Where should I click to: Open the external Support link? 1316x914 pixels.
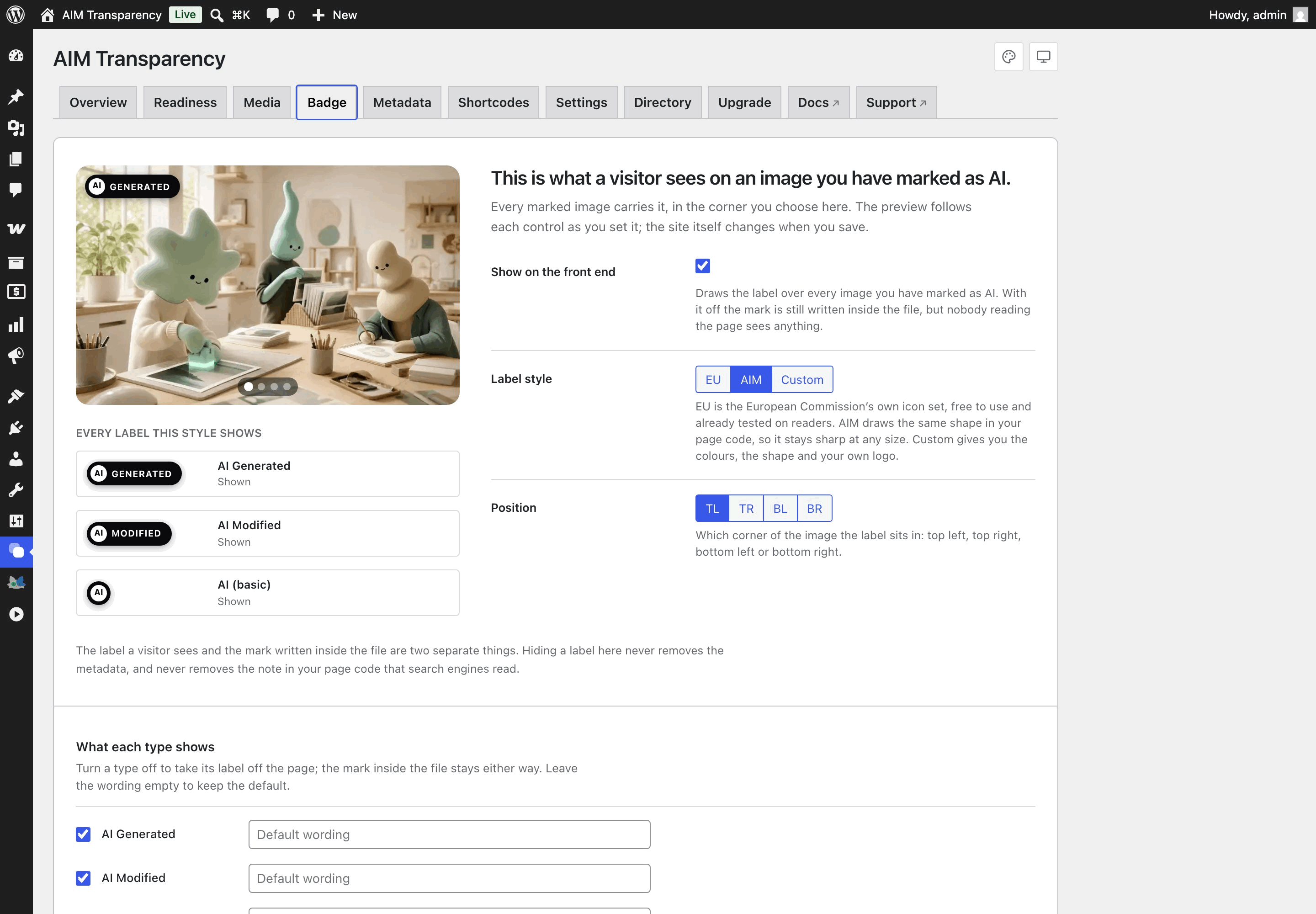coord(896,102)
